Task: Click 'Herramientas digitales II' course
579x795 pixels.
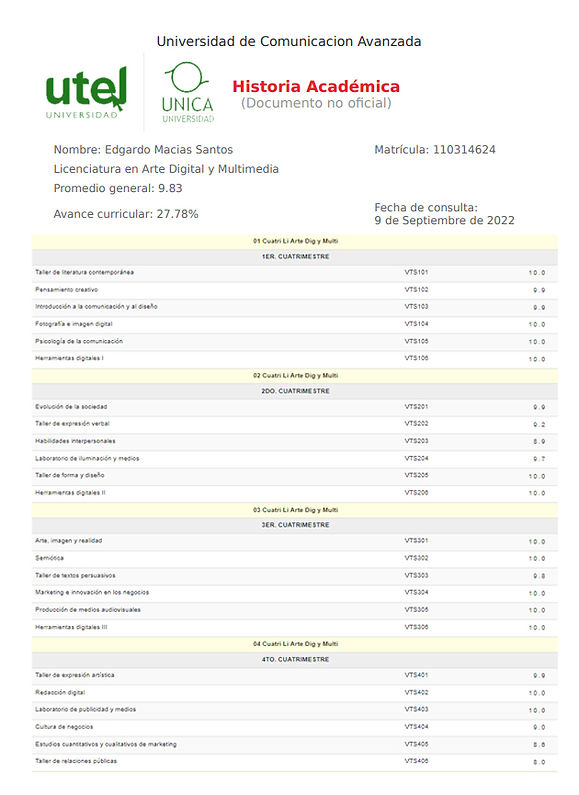Action: (x=70, y=493)
